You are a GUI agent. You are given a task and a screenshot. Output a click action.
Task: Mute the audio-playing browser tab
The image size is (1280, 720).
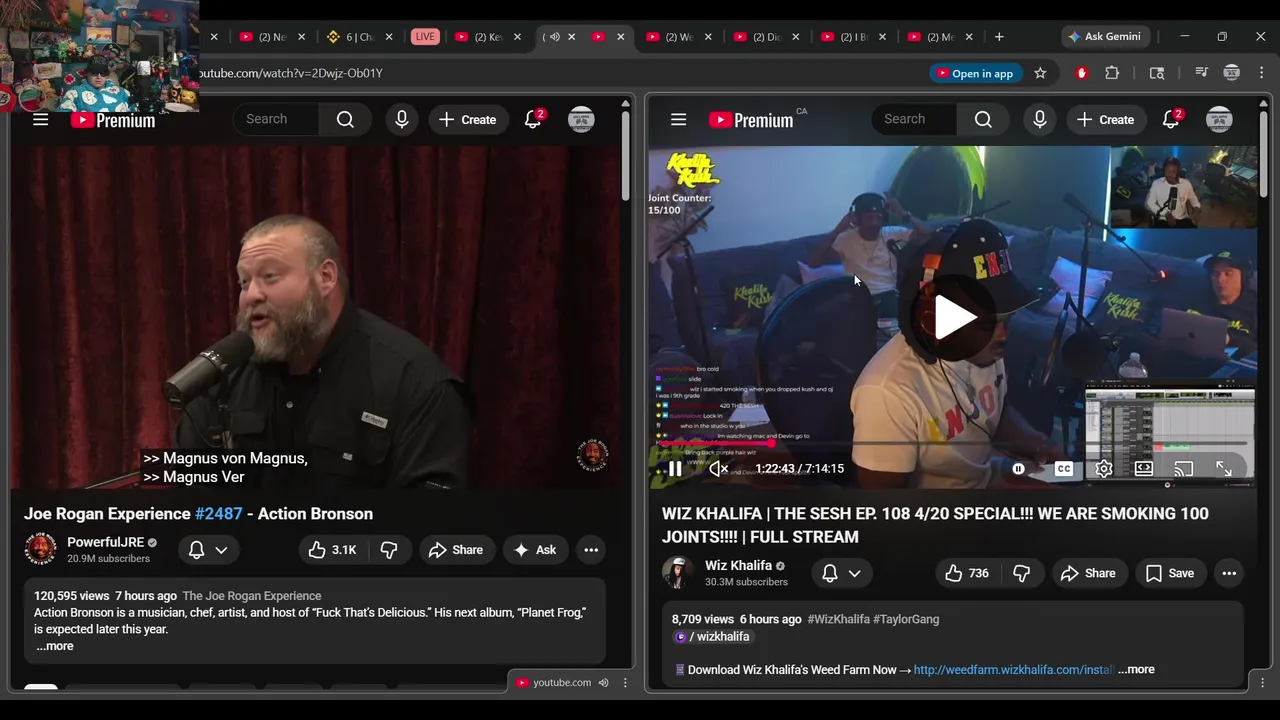point(554,37)
